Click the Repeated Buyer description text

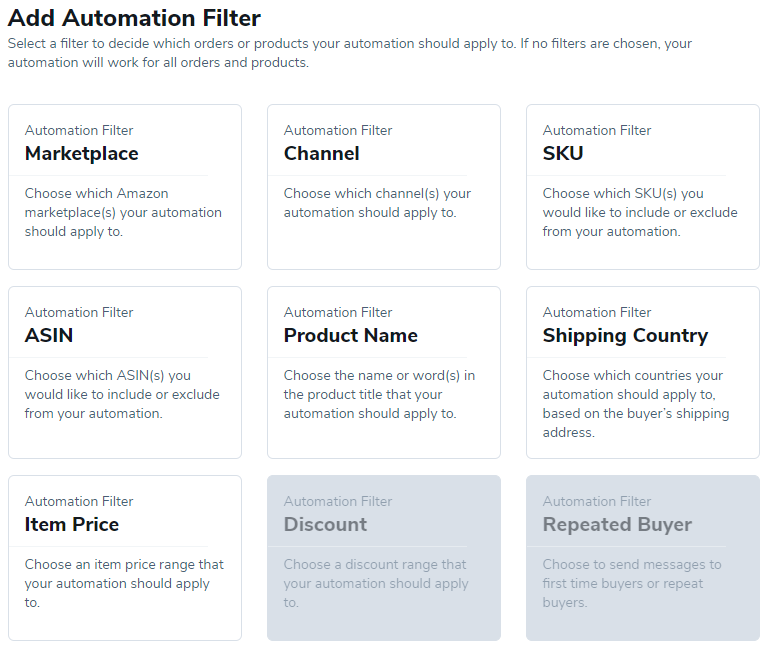pos(632,583)
